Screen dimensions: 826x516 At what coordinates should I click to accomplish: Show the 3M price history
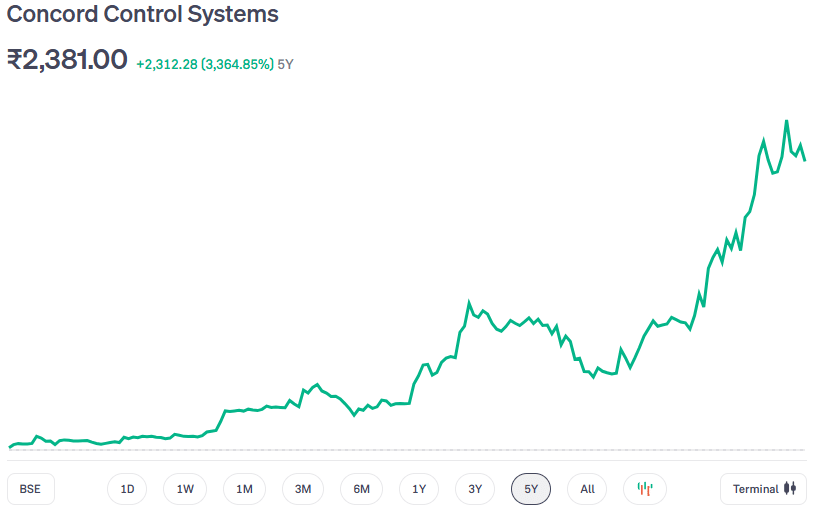(303, 489)
